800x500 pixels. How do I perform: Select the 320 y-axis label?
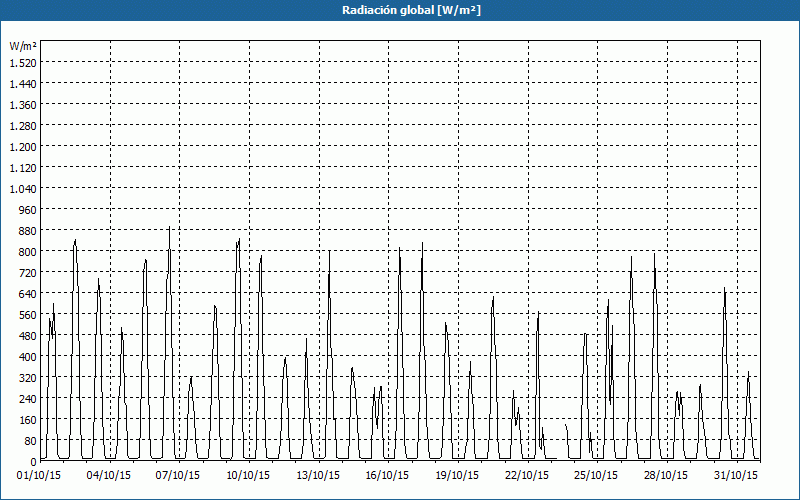click(x=28, y=378)
